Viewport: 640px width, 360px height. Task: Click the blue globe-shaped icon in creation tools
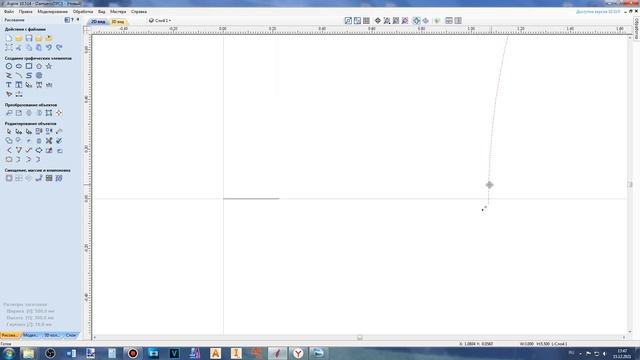pyautogui.click(x=39, y=76)
